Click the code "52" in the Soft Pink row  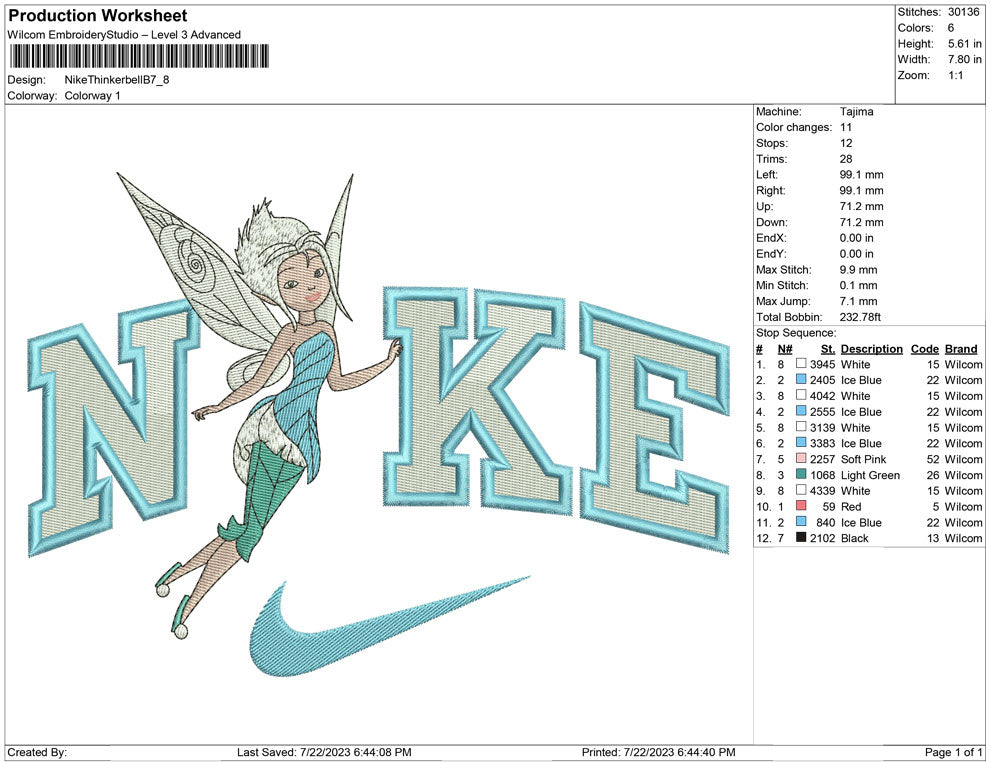933,459
